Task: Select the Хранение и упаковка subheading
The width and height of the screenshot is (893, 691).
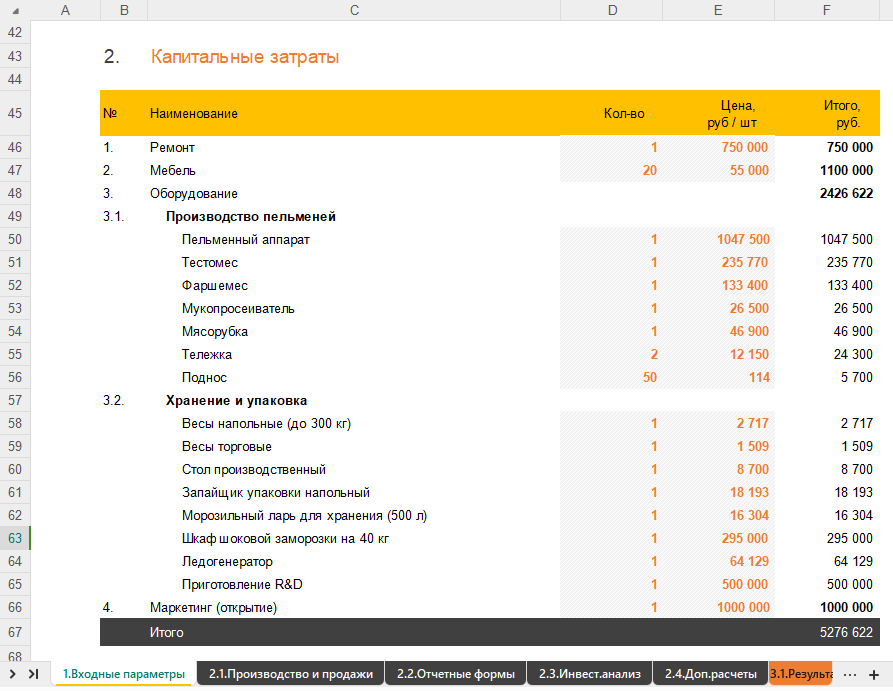Action: coord(236,400)
